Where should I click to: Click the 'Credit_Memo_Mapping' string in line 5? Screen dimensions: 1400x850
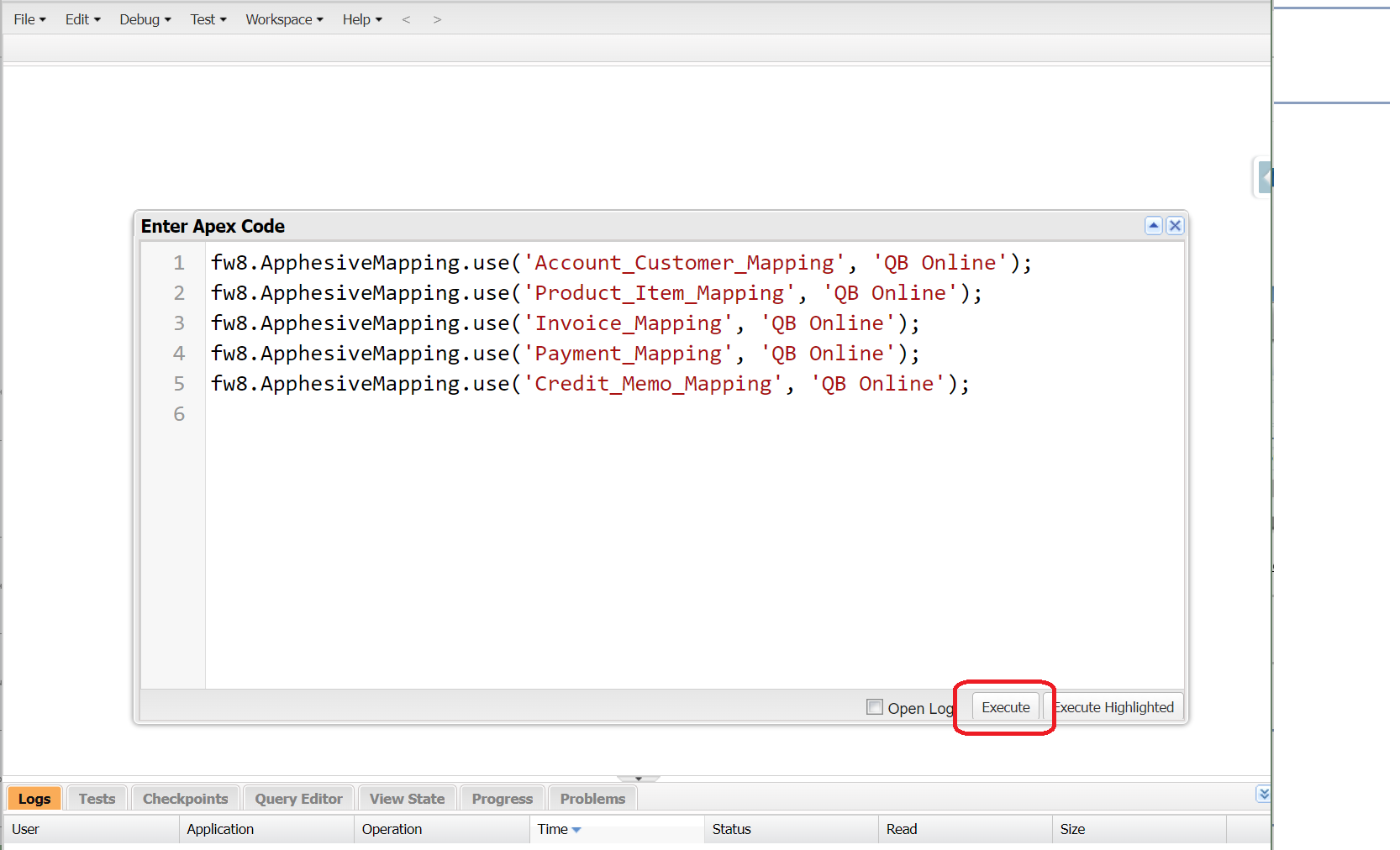coord(653,384)
